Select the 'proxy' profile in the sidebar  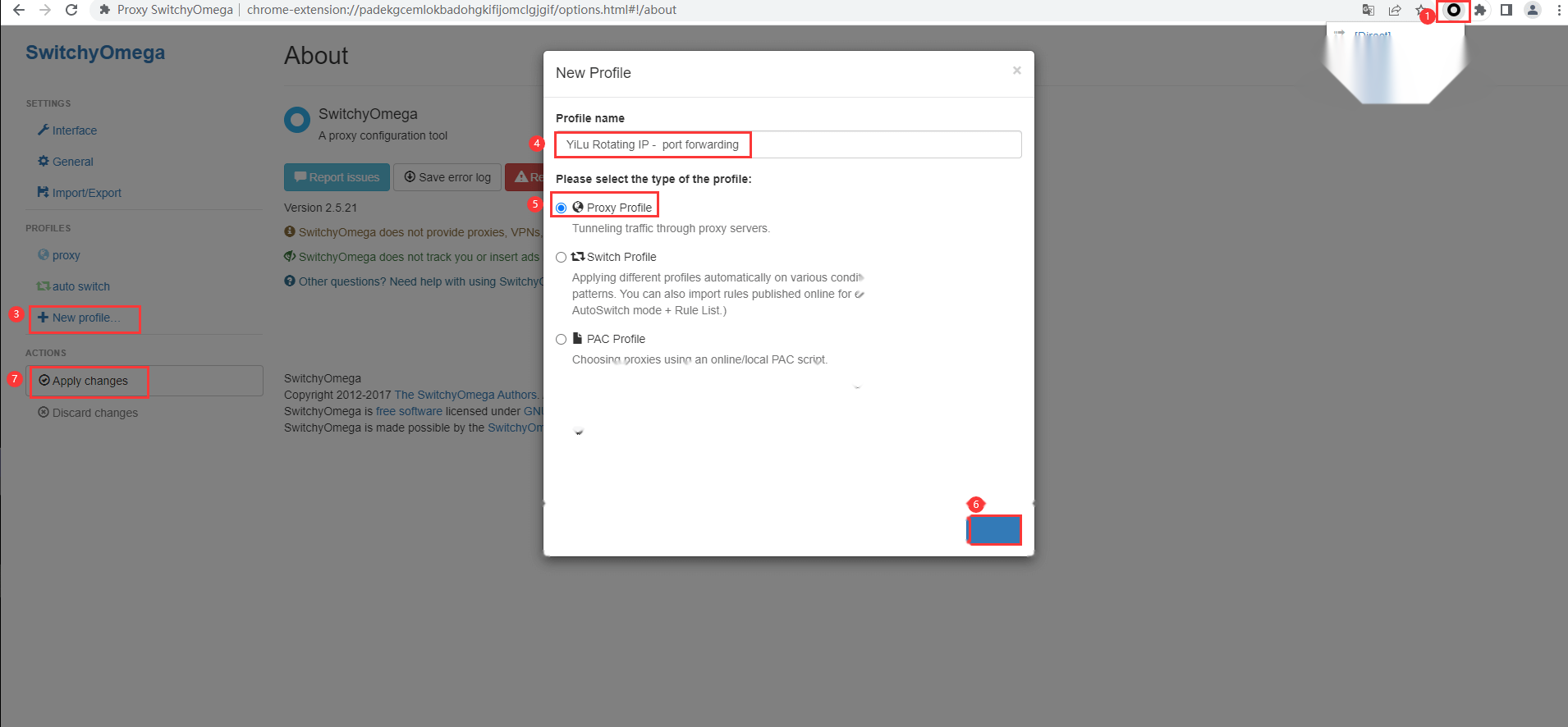coord(59,255)
